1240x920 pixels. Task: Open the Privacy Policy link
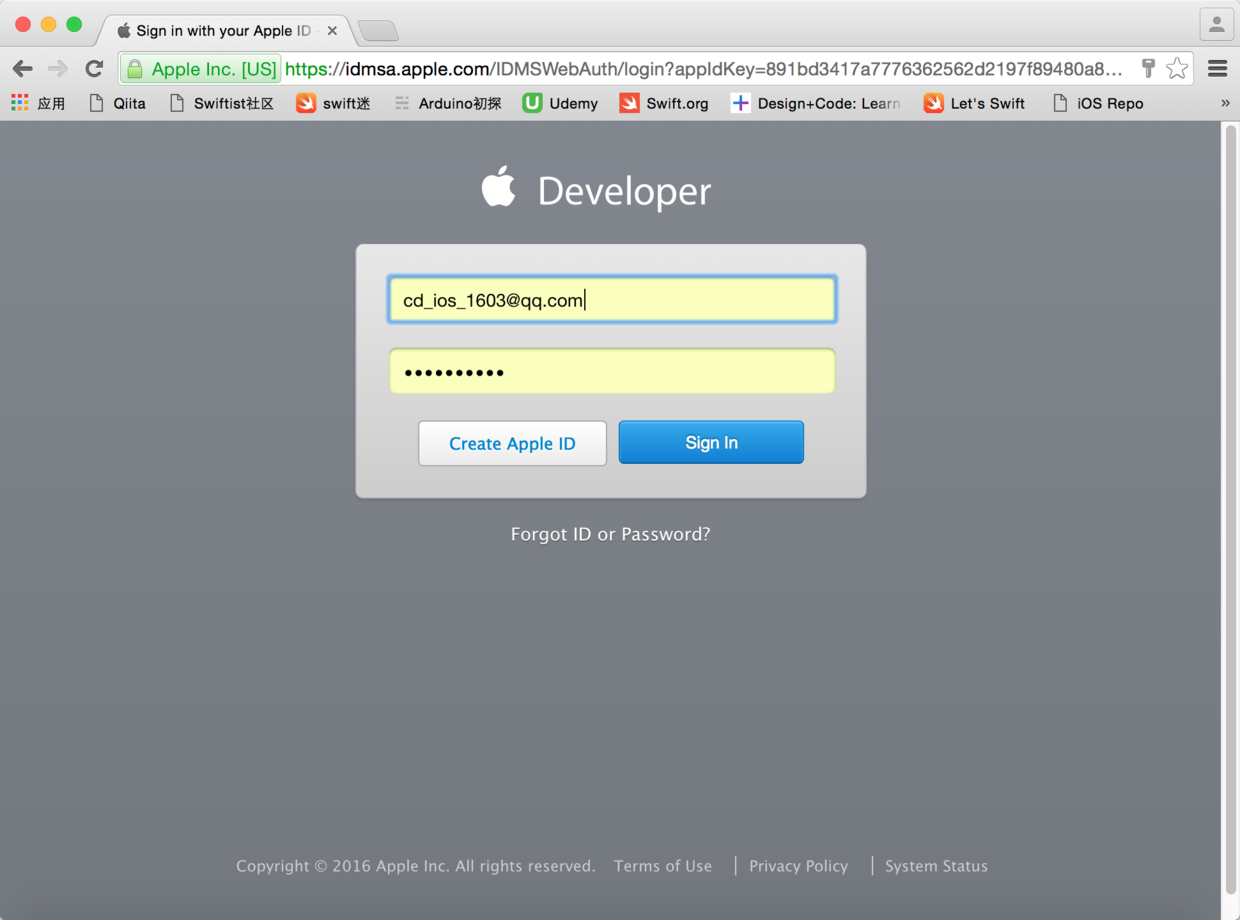tap(798, 866)
